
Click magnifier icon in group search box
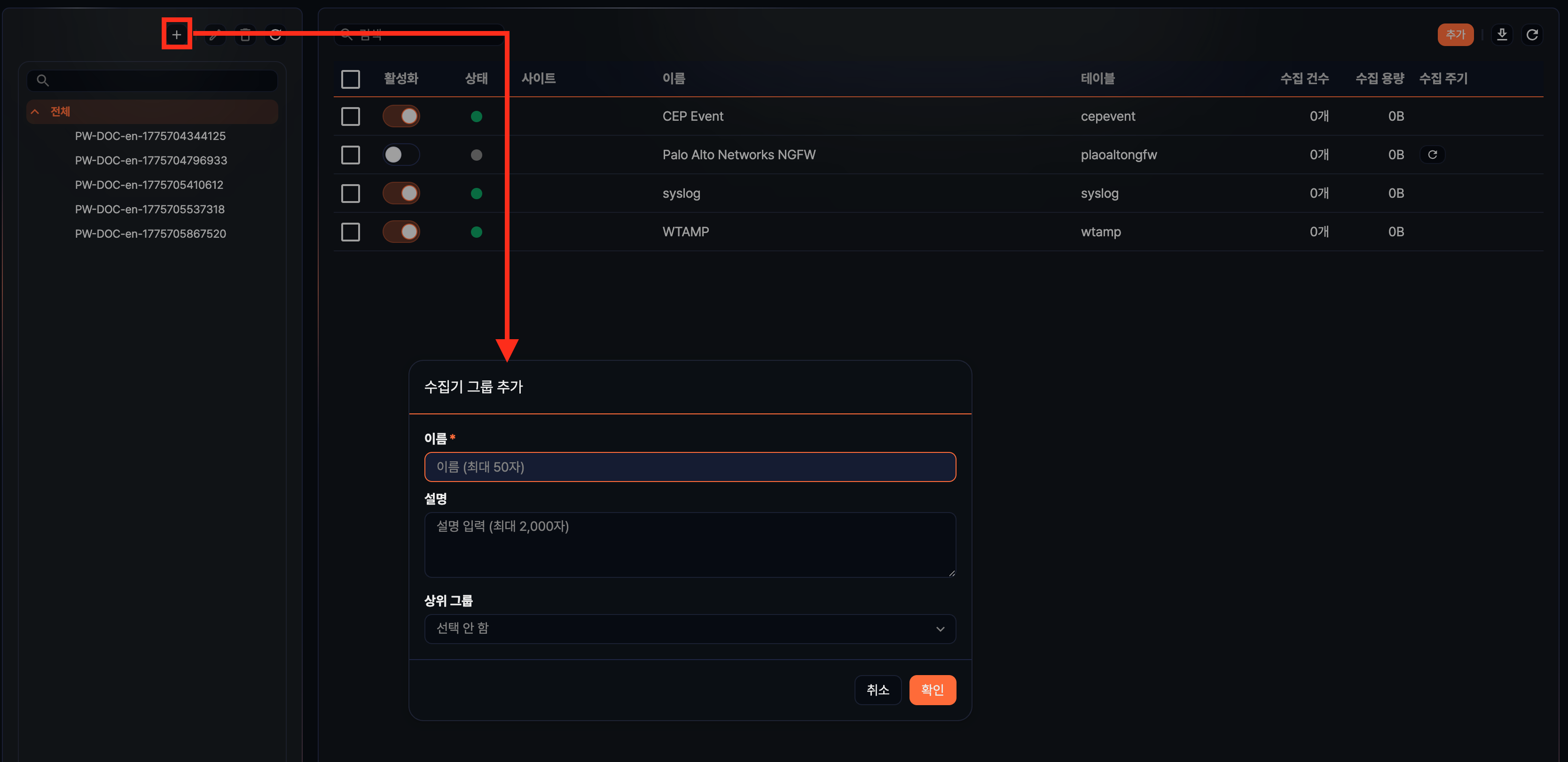click(43, 80)
